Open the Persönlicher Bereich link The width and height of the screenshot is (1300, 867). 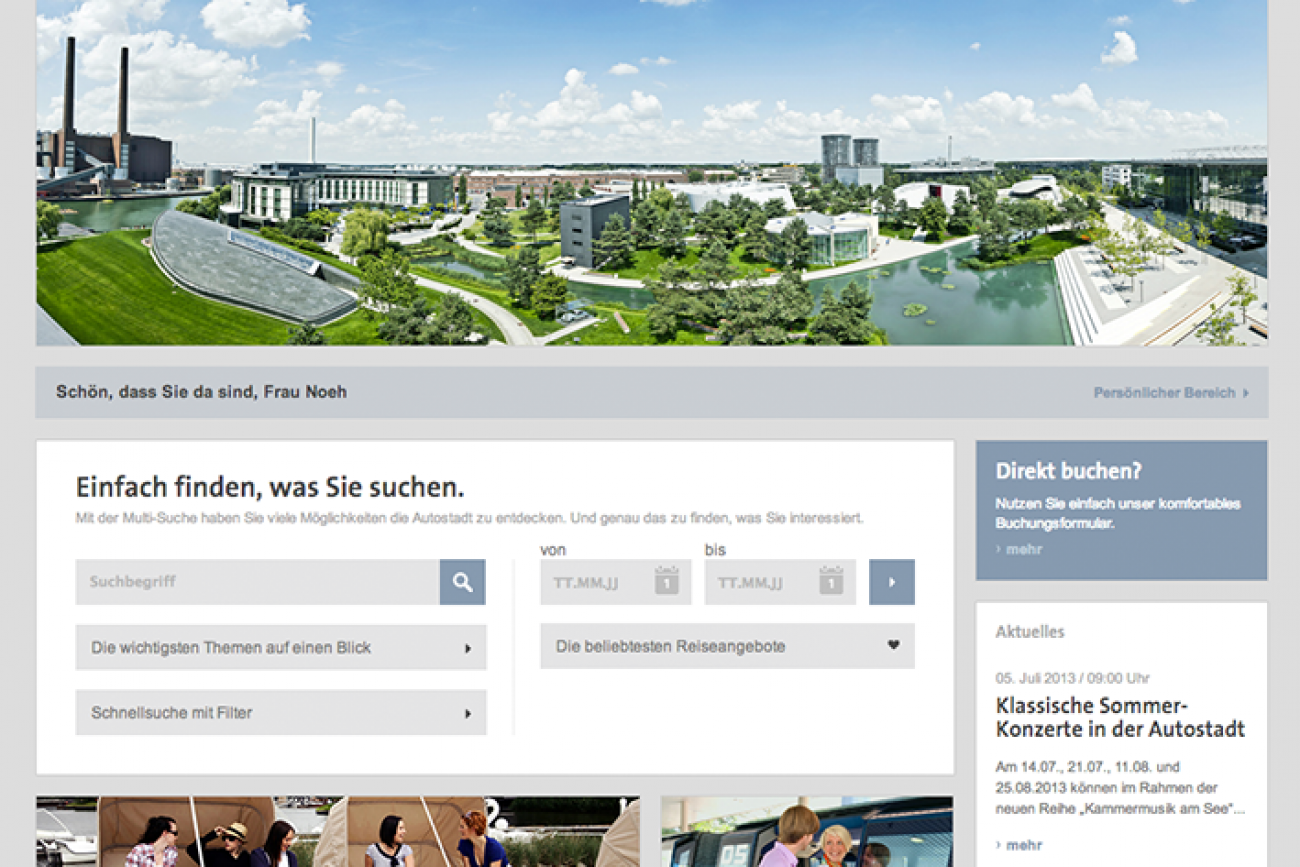[1164, 393]
